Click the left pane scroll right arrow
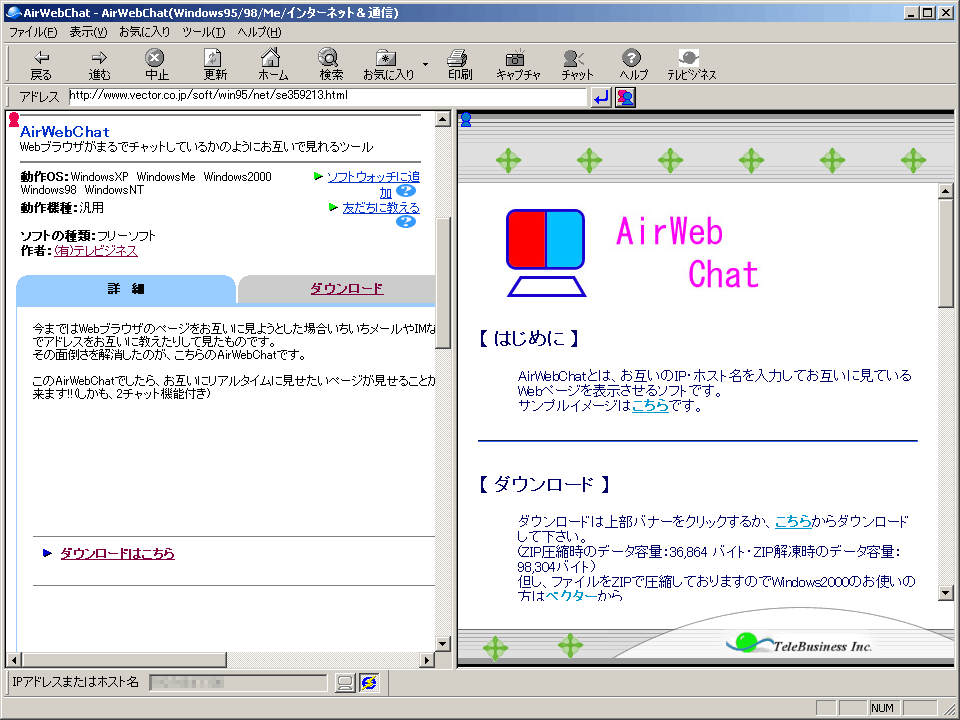The width and height of the screenshot is (960, 720). point(427,659)
